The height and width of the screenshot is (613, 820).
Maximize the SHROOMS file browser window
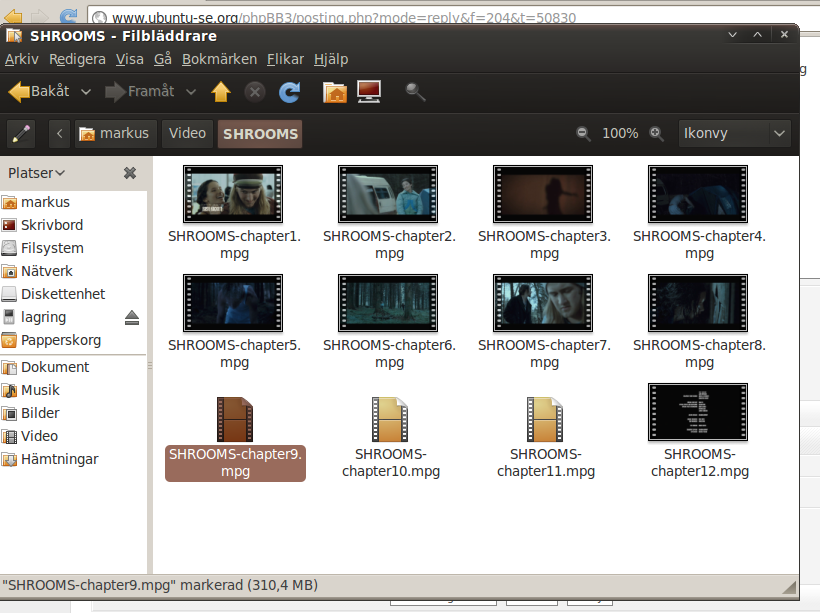[757, 35]
